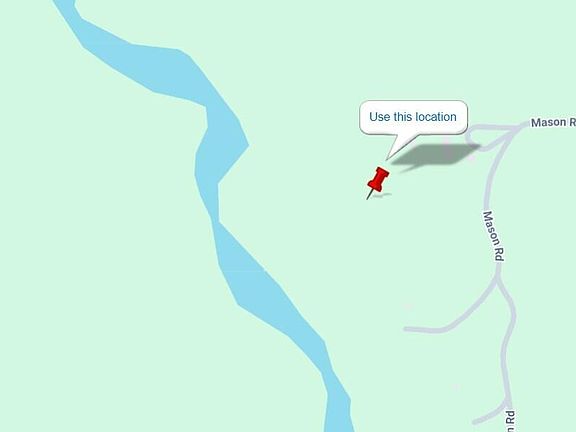Click the river where it exits the bottom of the map
Image resolution: width=576 pixels, height=432 pixels.
338,422
